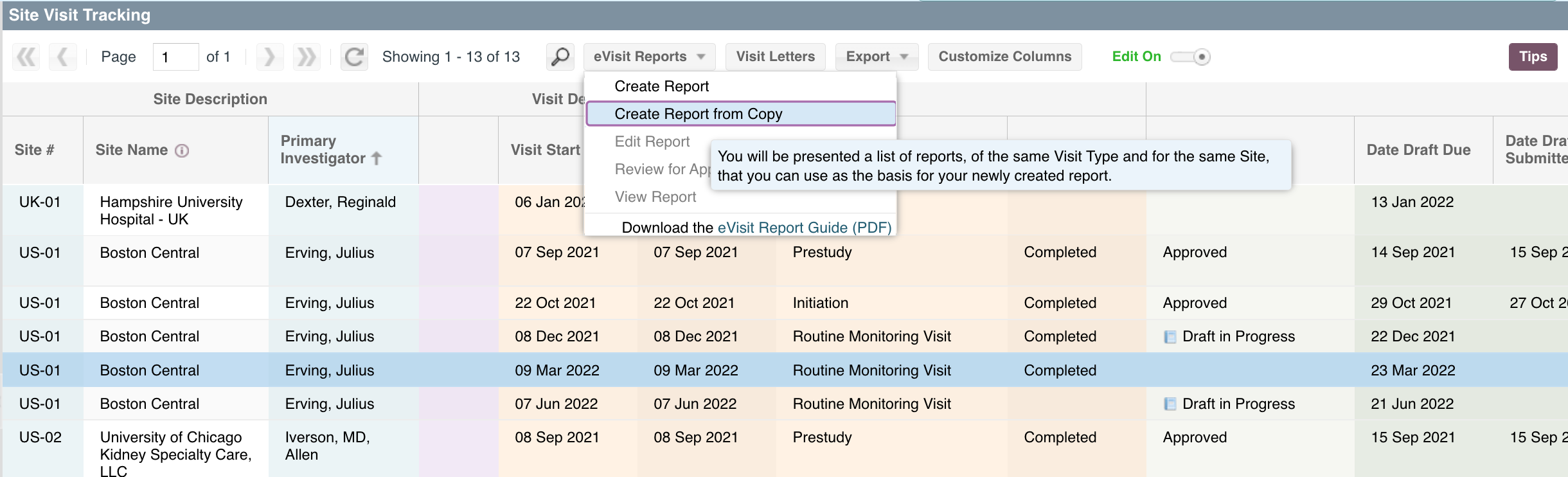Open draft icon for 07 Jun 2022 visit
Image resolution: width=1568 pixels, height=477 pixels.
1170,404
